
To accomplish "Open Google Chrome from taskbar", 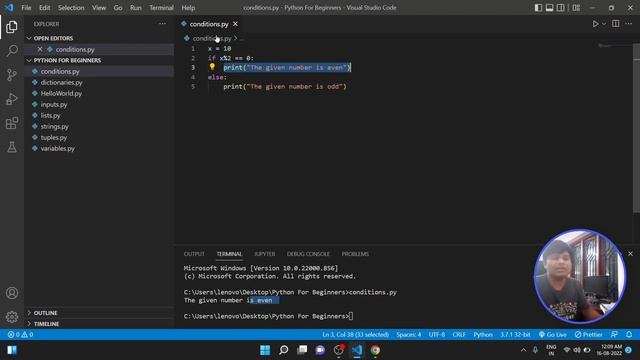I will click(x=375, y=350).
